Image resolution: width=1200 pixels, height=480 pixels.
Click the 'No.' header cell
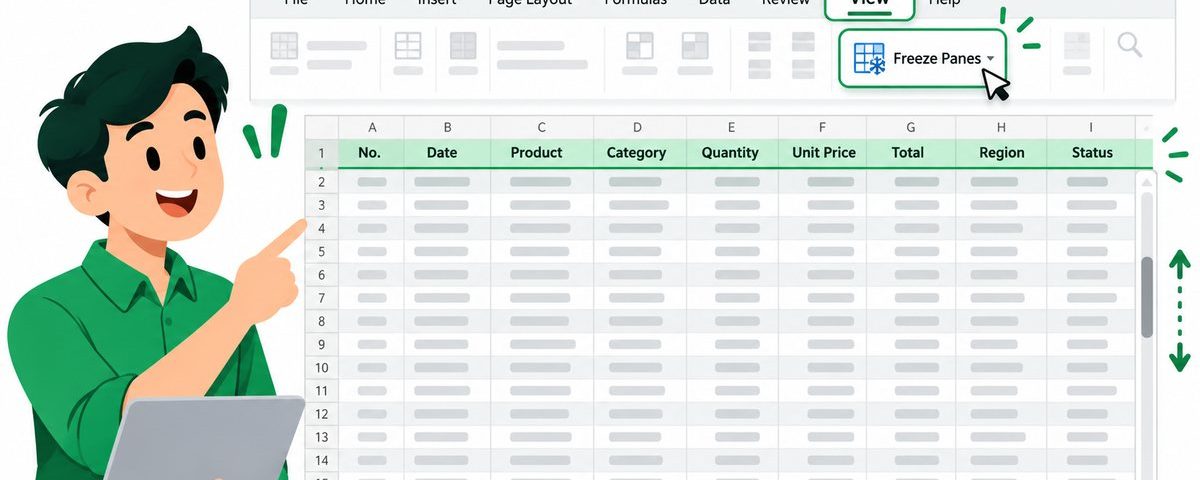click(372, 153)
